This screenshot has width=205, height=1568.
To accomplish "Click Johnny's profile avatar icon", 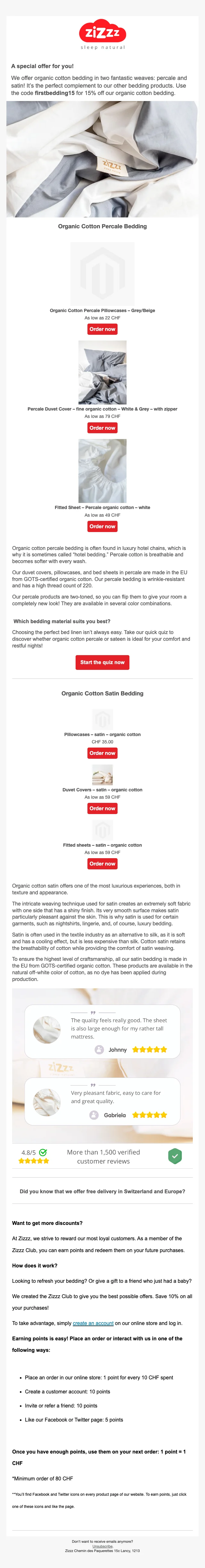I will click(99, 1049).
